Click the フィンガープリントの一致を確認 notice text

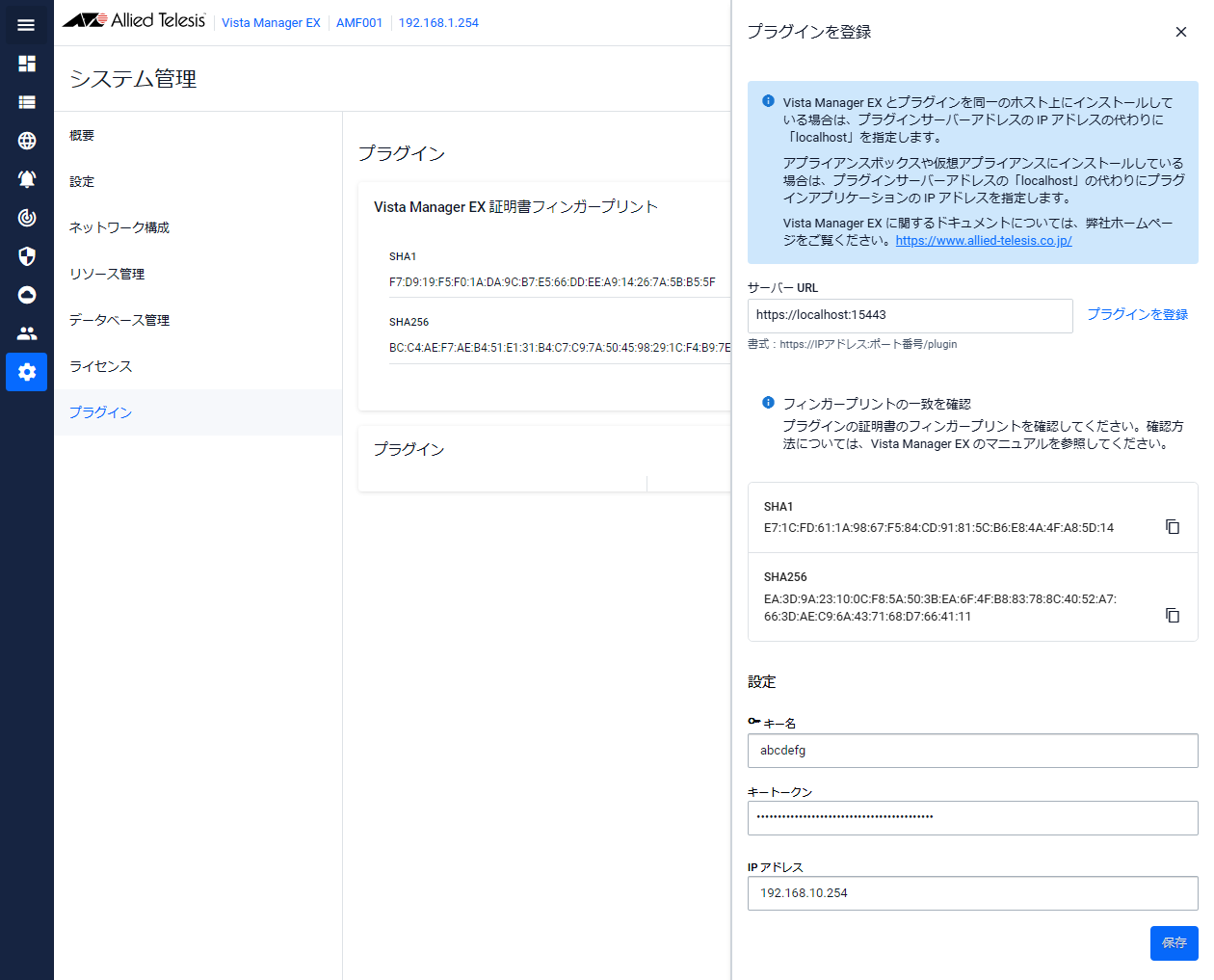click(877, 404)
